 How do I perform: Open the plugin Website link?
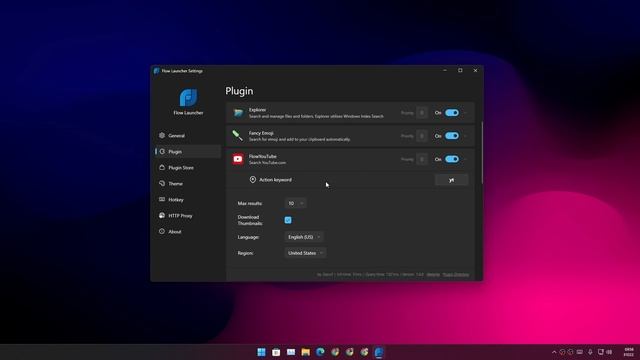(433, 275)
